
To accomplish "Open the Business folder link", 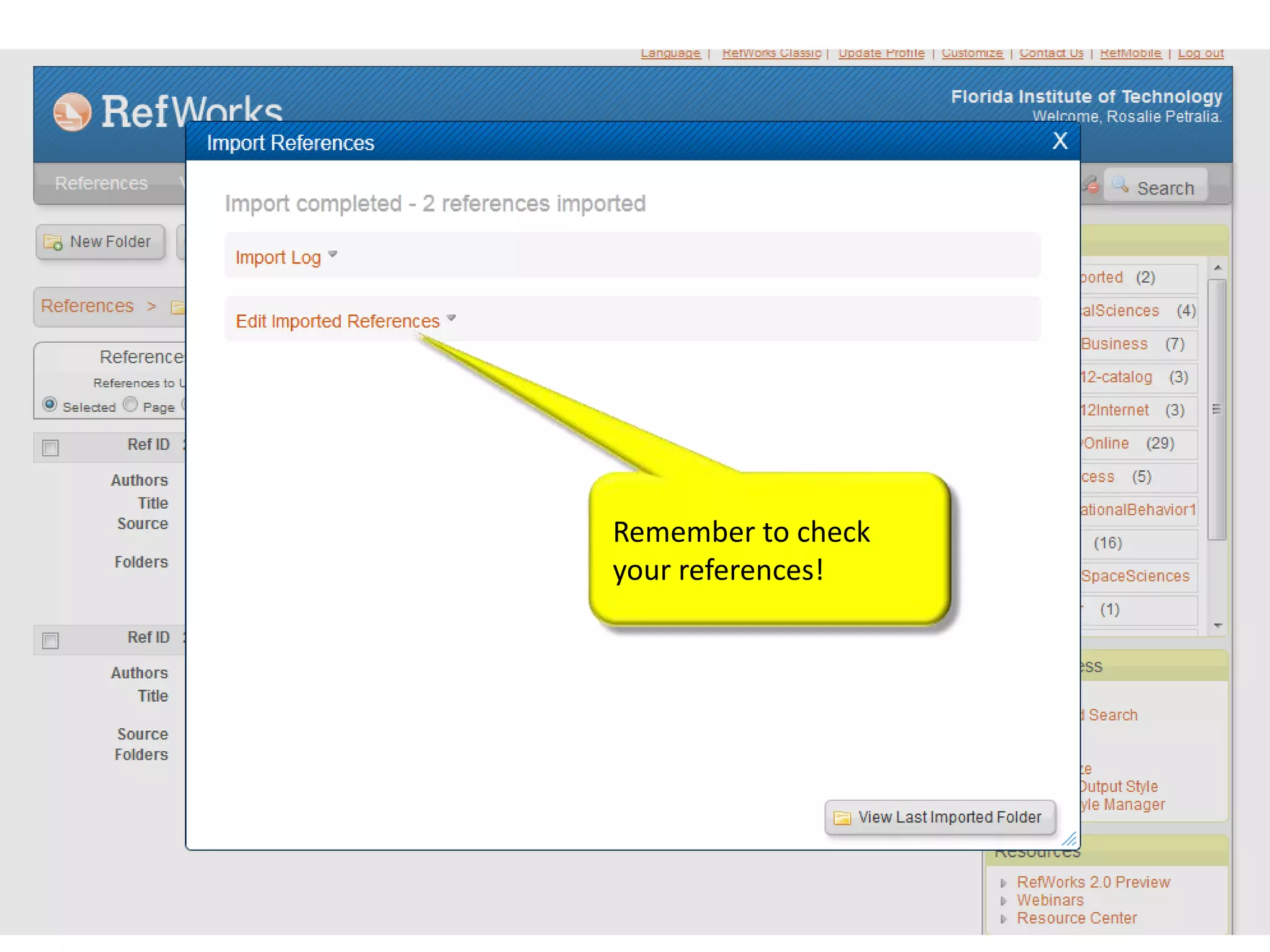I will (x=1114, y=344).
